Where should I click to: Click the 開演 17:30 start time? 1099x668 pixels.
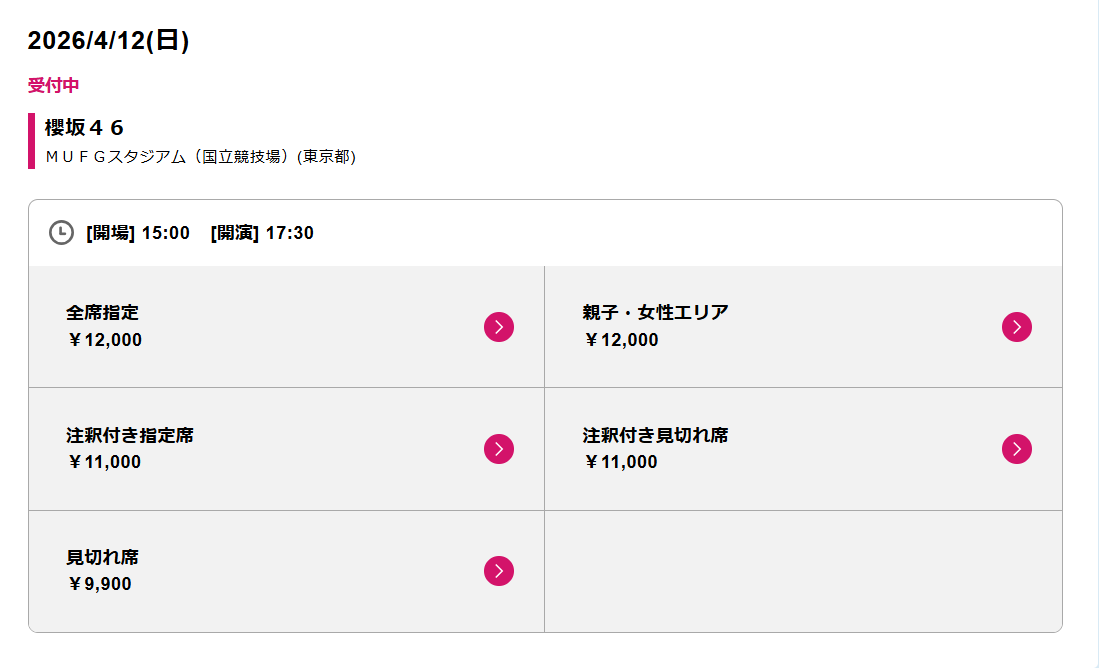coord(262,233)
